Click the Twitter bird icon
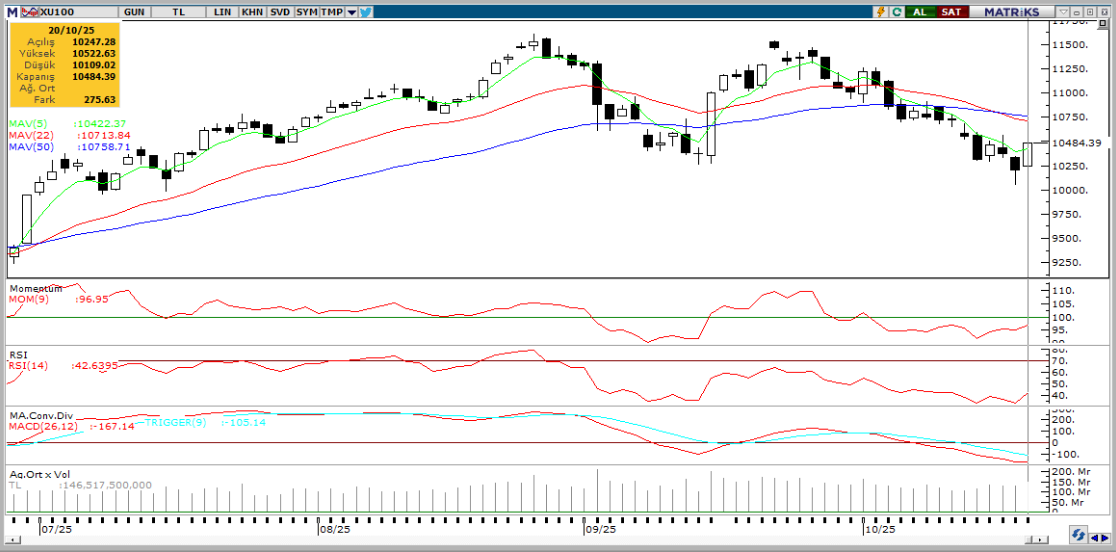 click(x=366, y=12)
